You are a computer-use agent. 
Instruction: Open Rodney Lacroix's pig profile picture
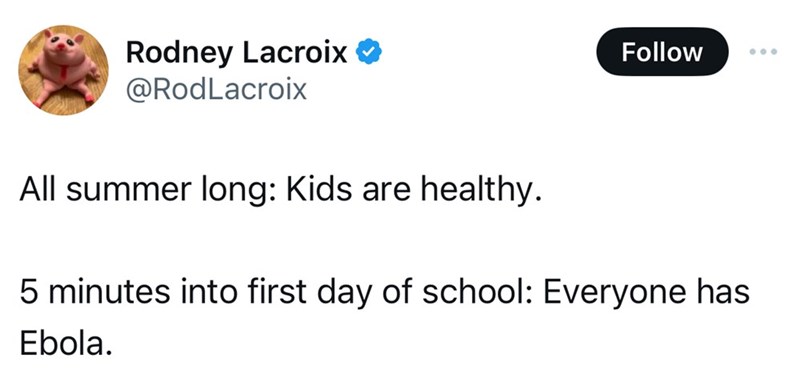tap(63, 70)
